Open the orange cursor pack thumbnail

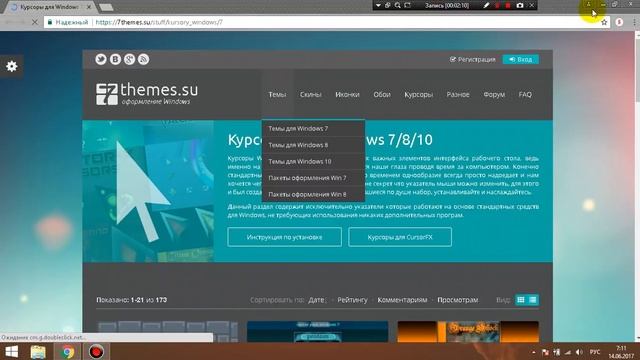coord(468,331)
